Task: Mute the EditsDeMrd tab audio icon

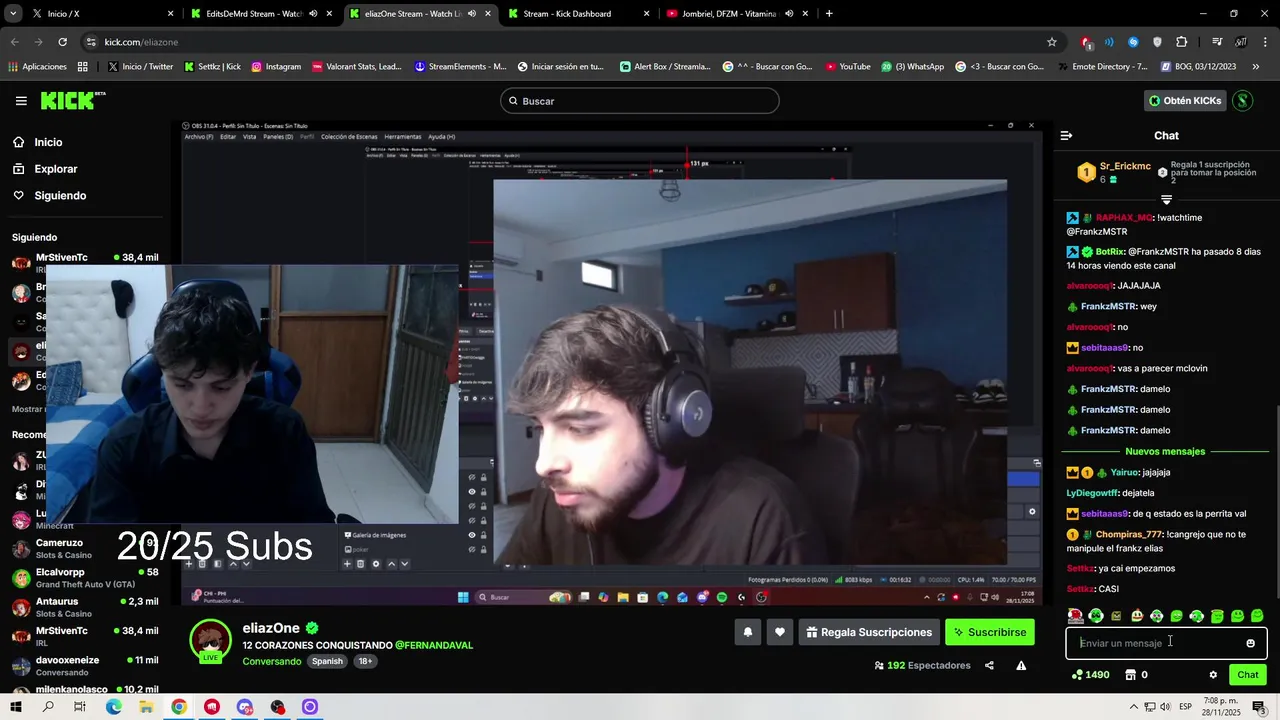Action: pos(313,14)
